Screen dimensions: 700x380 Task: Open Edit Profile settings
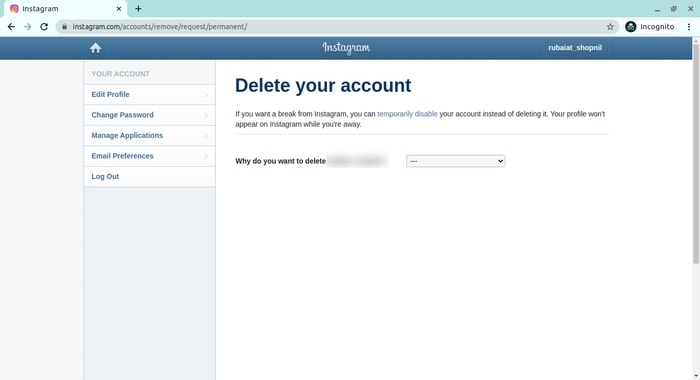click(x=149, y=95)
